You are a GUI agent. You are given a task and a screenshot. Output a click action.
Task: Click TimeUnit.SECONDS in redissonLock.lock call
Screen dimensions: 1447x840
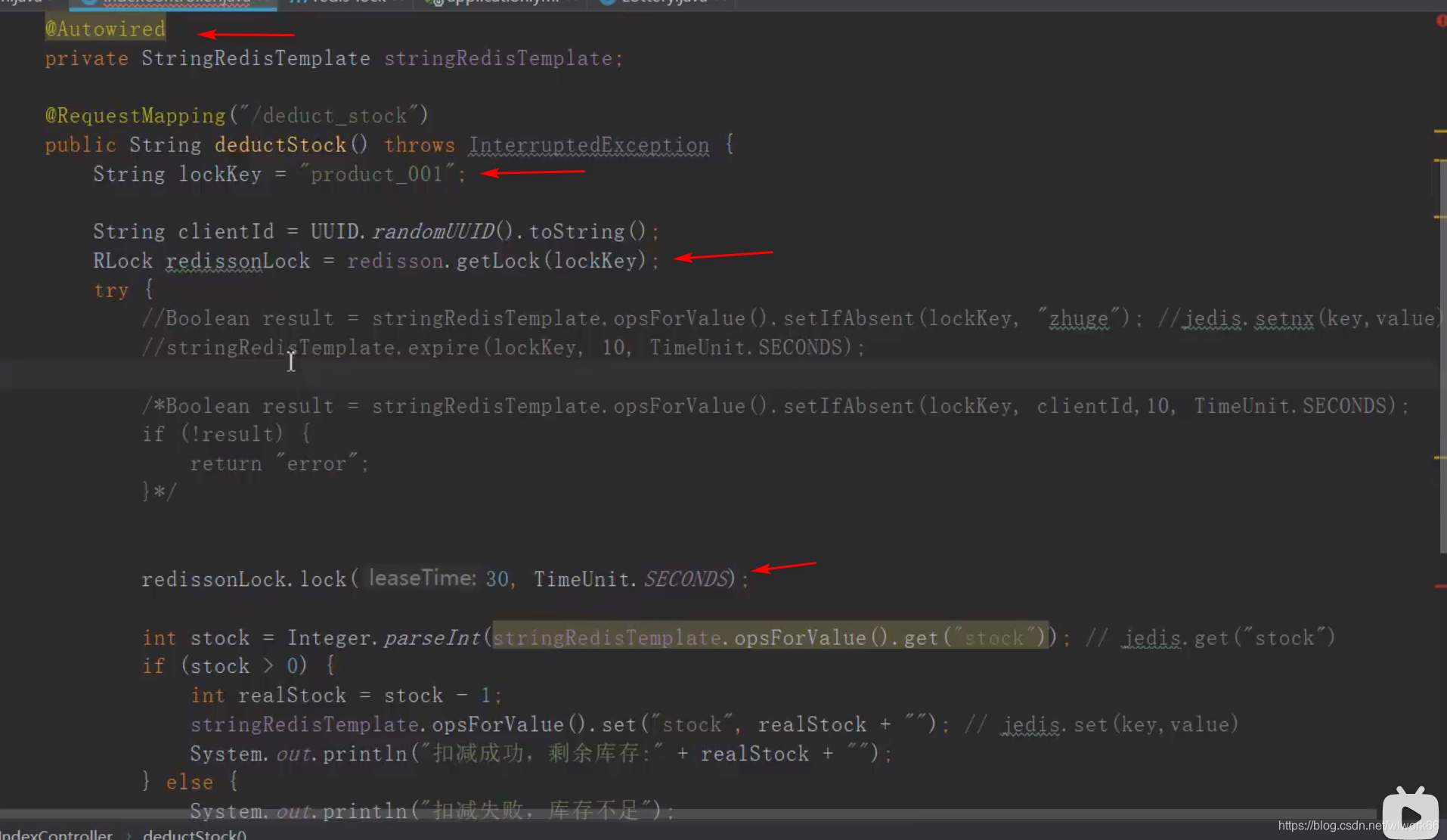point(631,578)
